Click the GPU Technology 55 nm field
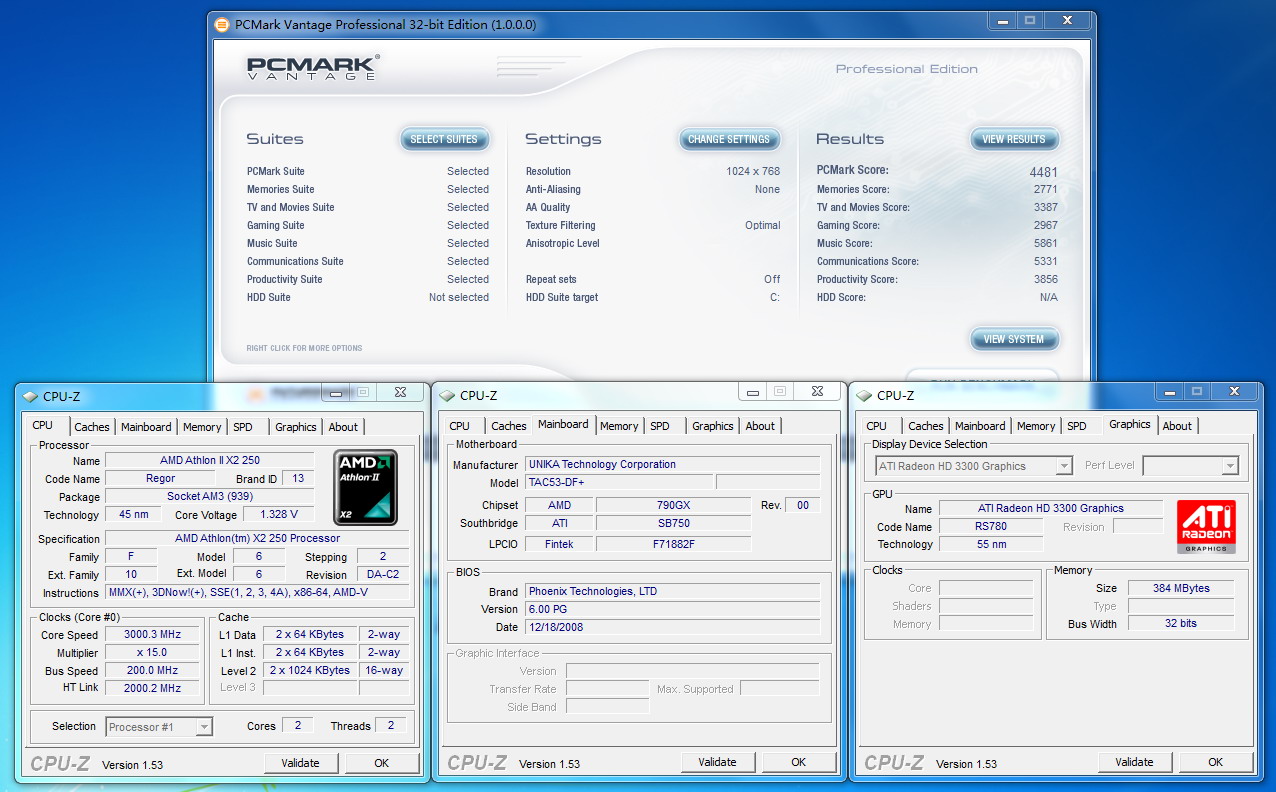Viewport: 1276px width, 792px height. click(990, 544)
